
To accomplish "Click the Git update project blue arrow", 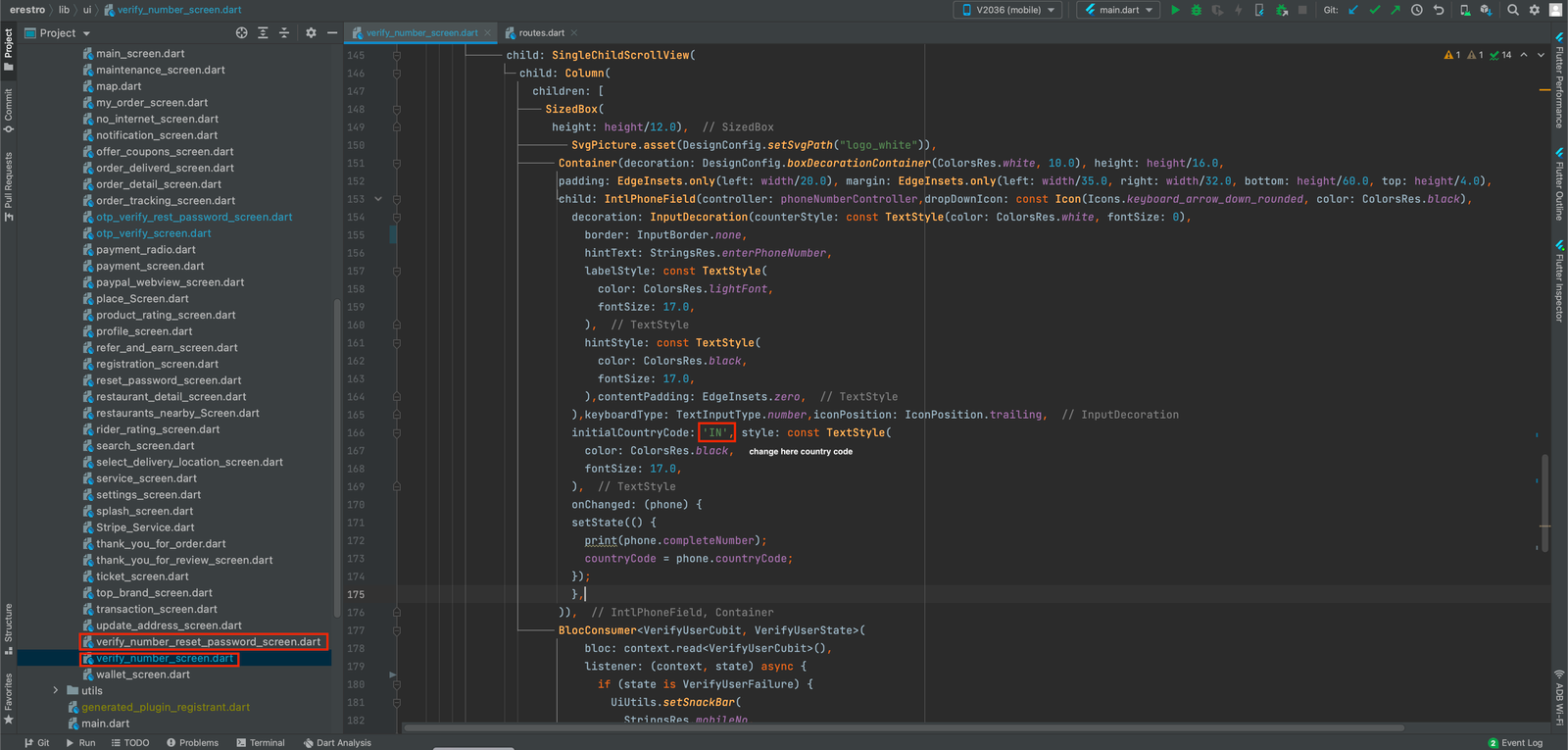I will click(1353, 10).
